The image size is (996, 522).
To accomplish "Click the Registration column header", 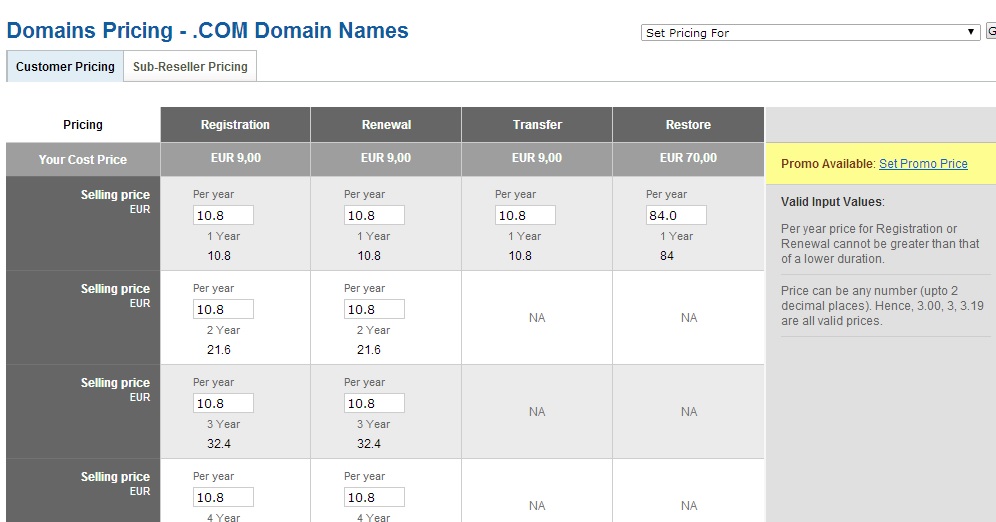I will 235,125.
